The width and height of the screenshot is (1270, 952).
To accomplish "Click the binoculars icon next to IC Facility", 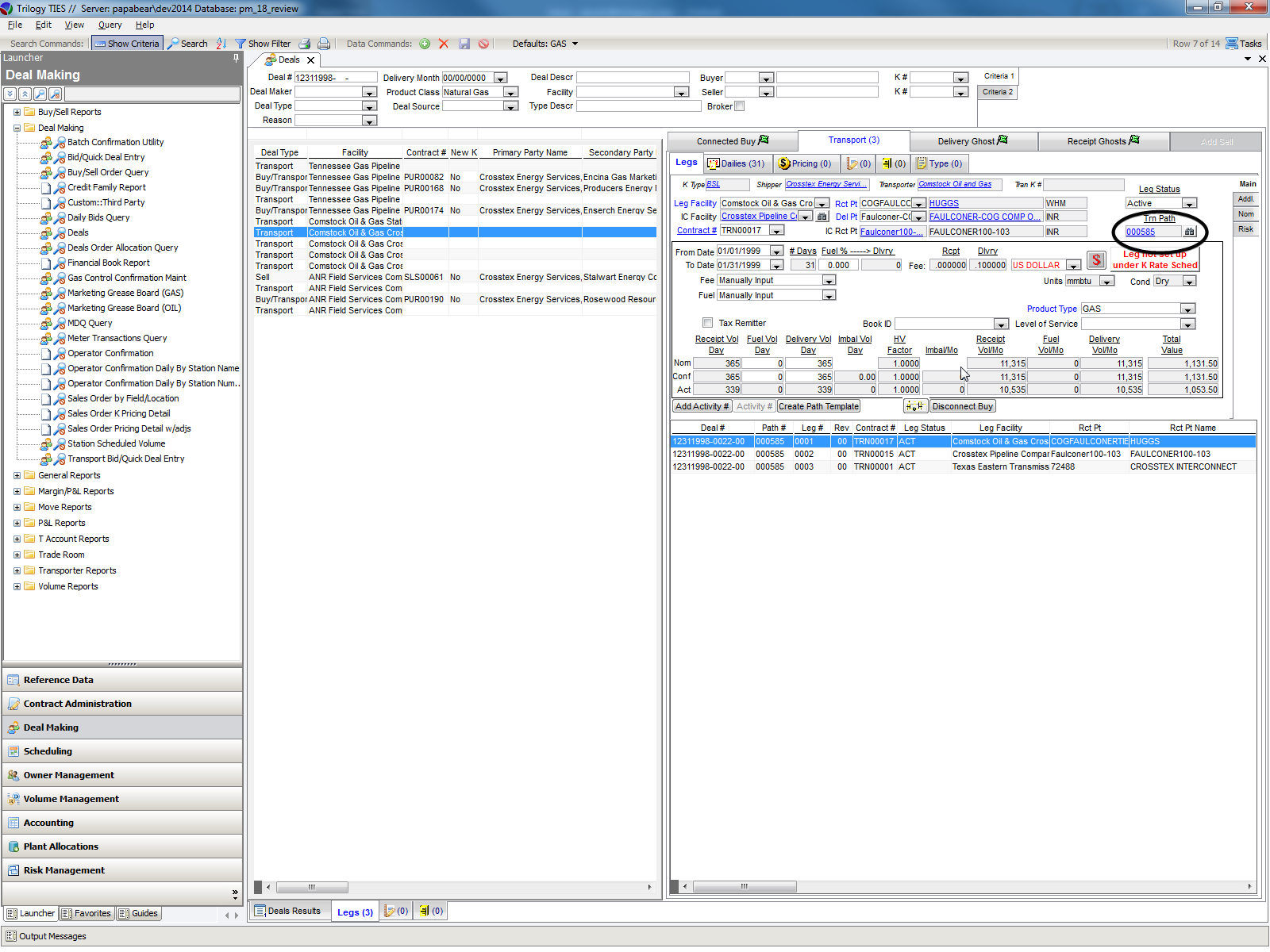I will pyautogui.click(x=822, y=217).
